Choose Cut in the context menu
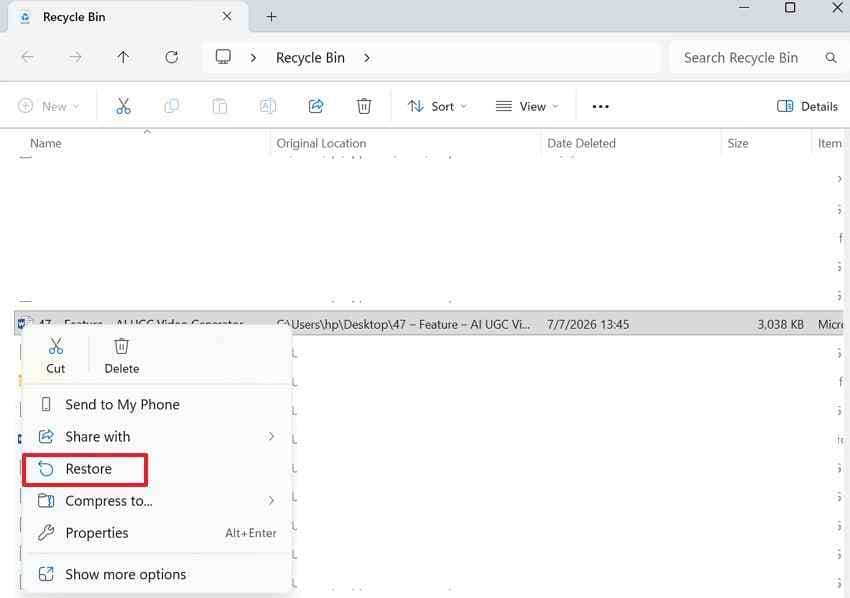Image resolution: width=850 pixels, height=598 pixels. (55, 356)
